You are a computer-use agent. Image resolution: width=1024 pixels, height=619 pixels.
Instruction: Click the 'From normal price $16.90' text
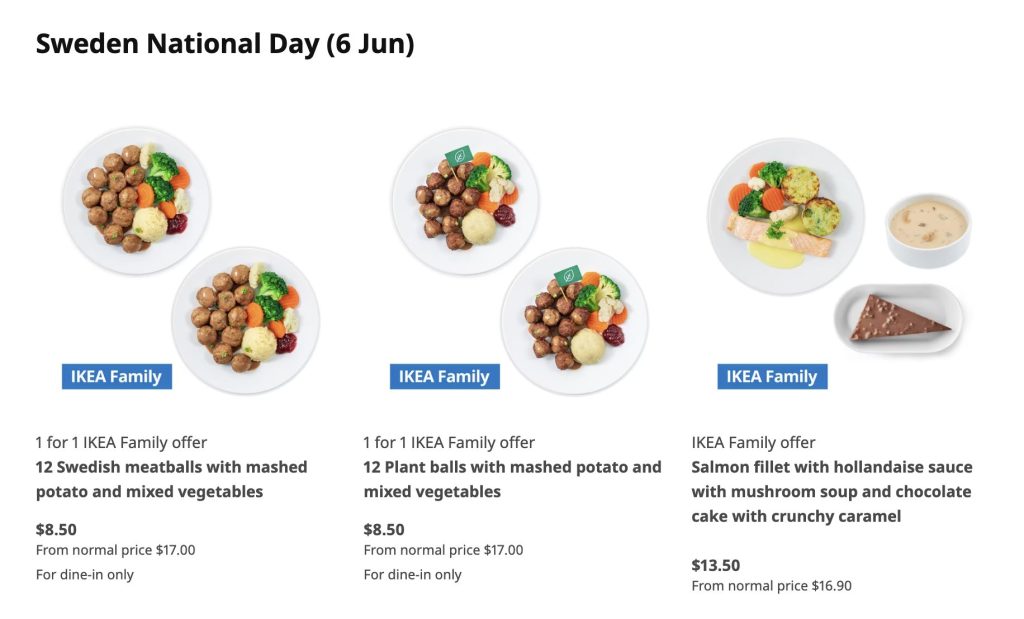771,586
